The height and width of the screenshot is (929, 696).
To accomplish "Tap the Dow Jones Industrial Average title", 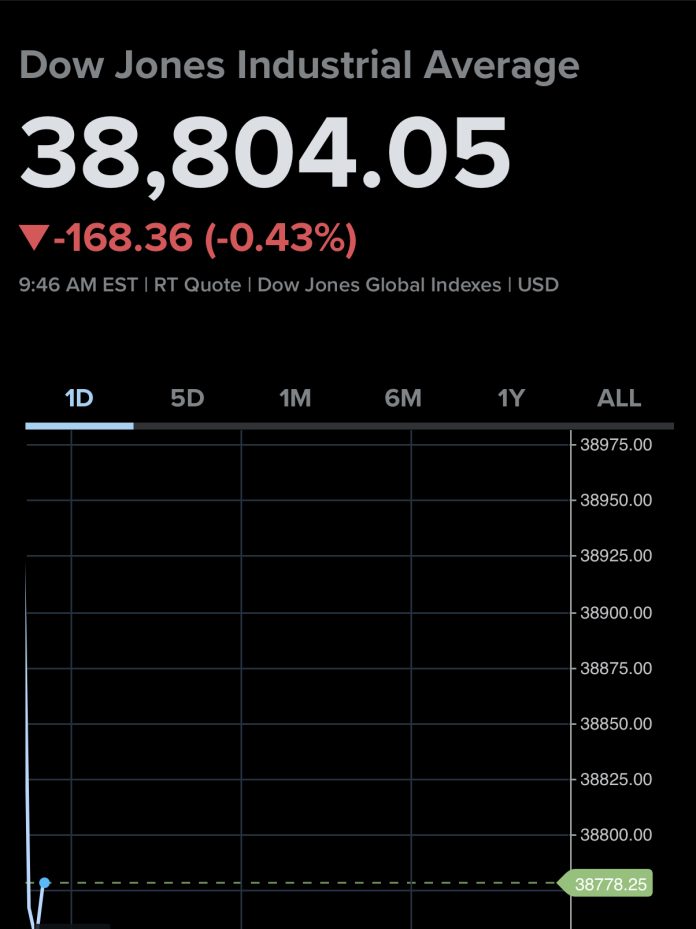I will [299, 66].
